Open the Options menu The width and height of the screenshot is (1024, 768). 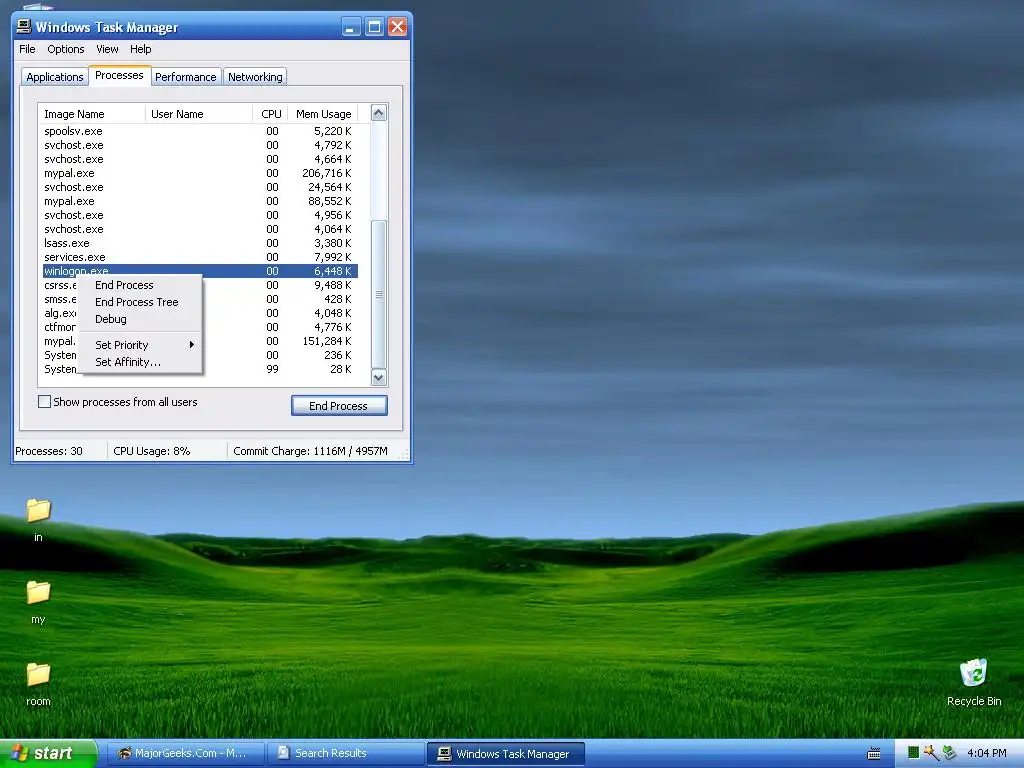tap(65, 49)
